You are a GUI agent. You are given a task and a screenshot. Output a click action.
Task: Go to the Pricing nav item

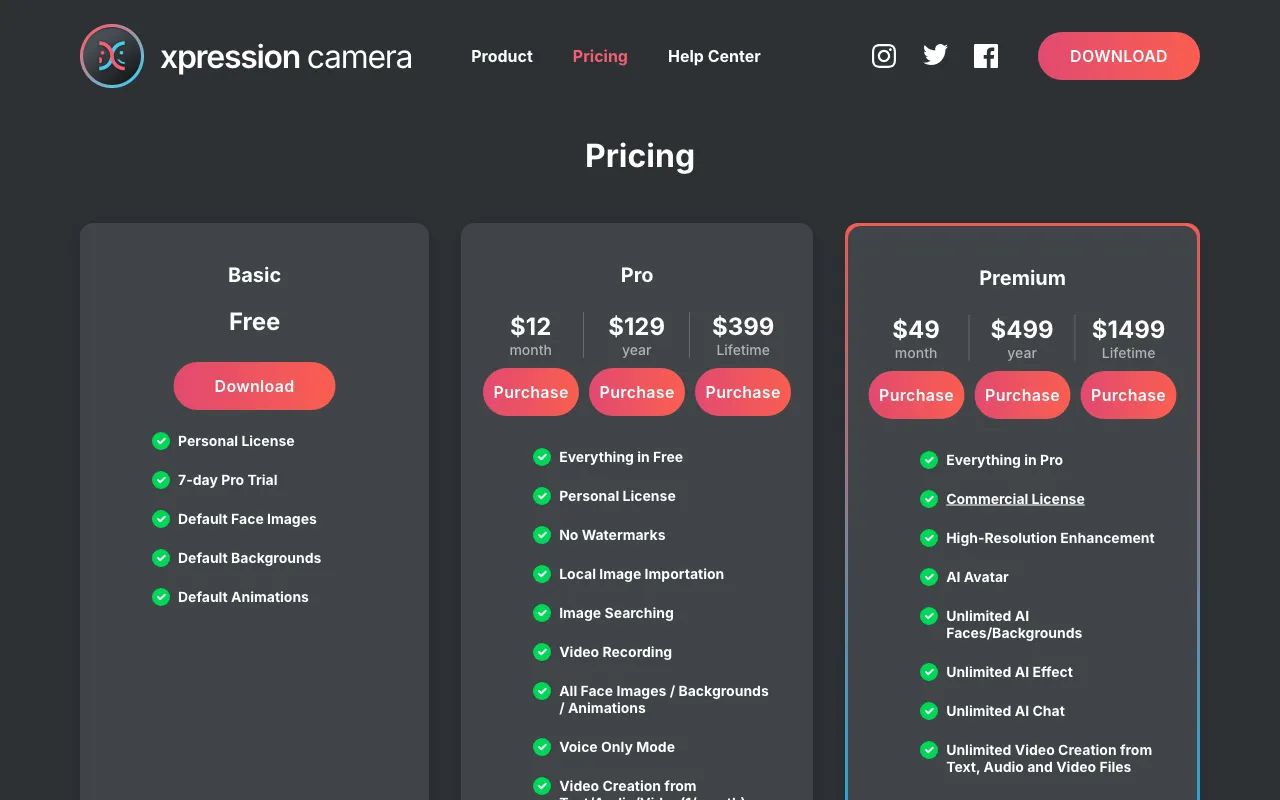click(x=600, y=56)
